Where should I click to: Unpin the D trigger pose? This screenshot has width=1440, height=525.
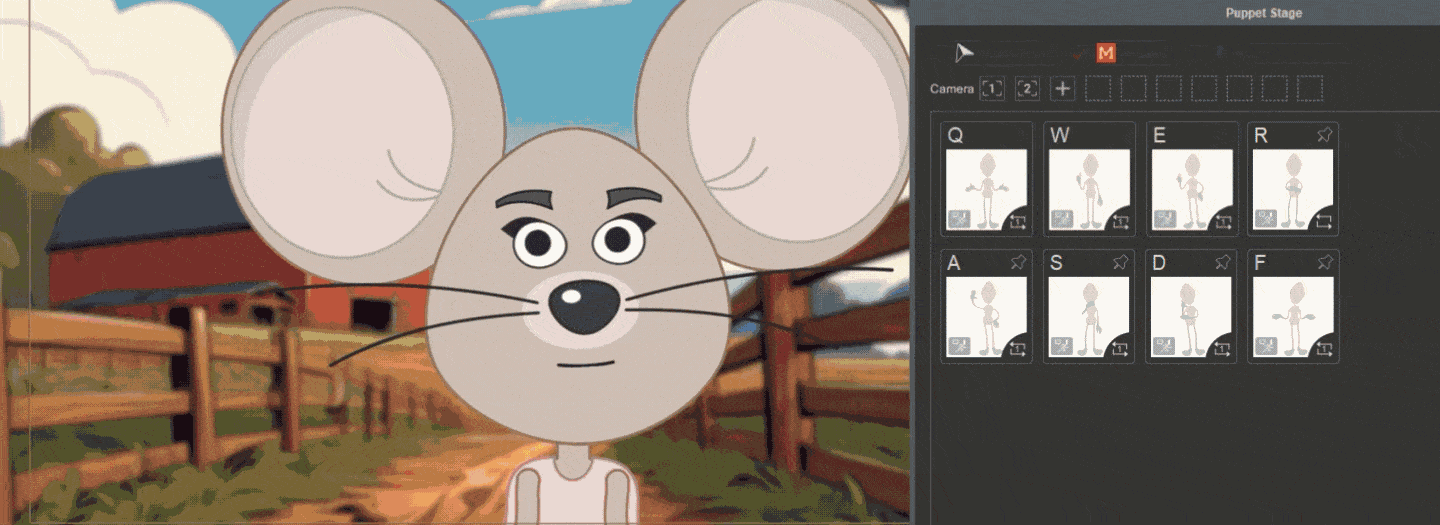[1222, 263]
